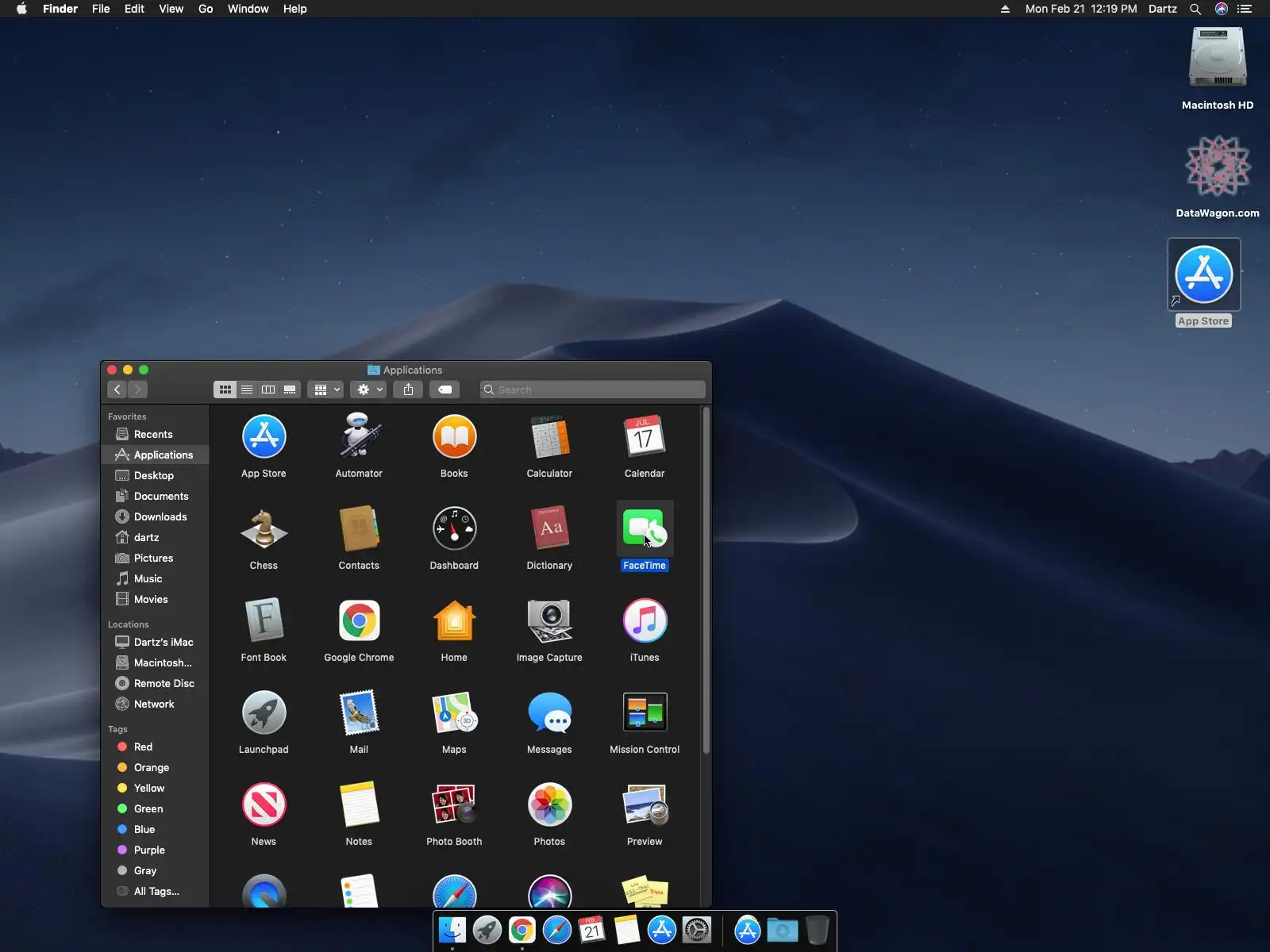Switch Finder to column view
This screenshot has width=1270, height=952.
(x=268, y=390)
